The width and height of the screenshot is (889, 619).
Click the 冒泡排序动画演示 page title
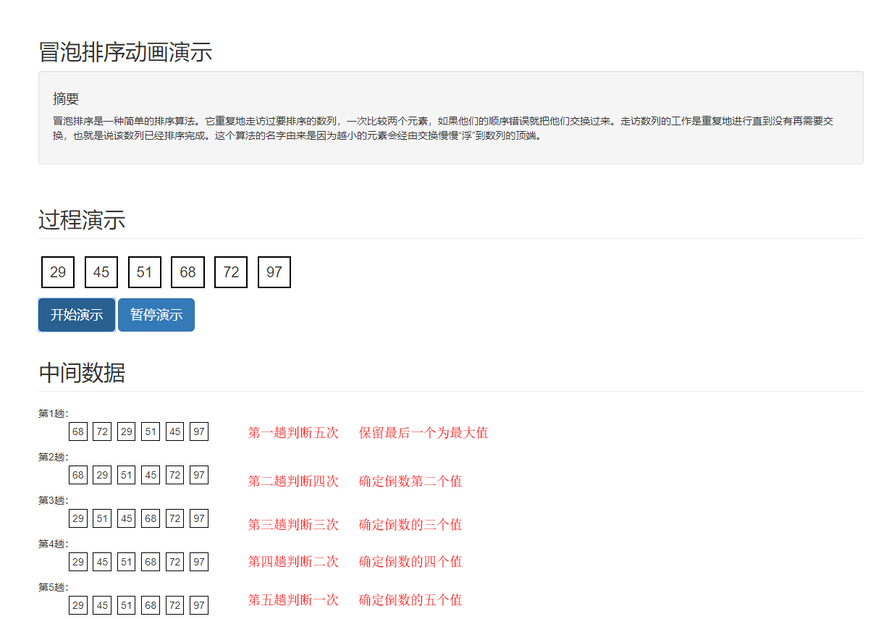pos(125,53)
